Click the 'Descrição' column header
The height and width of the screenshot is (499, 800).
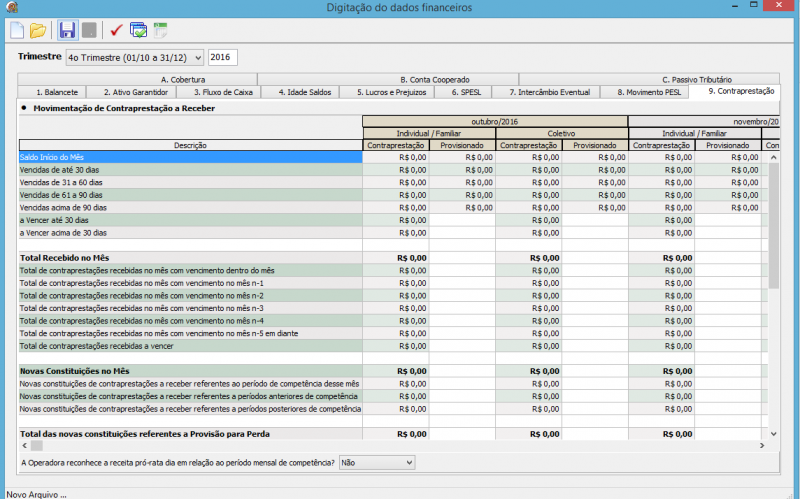tap(191, 145)
